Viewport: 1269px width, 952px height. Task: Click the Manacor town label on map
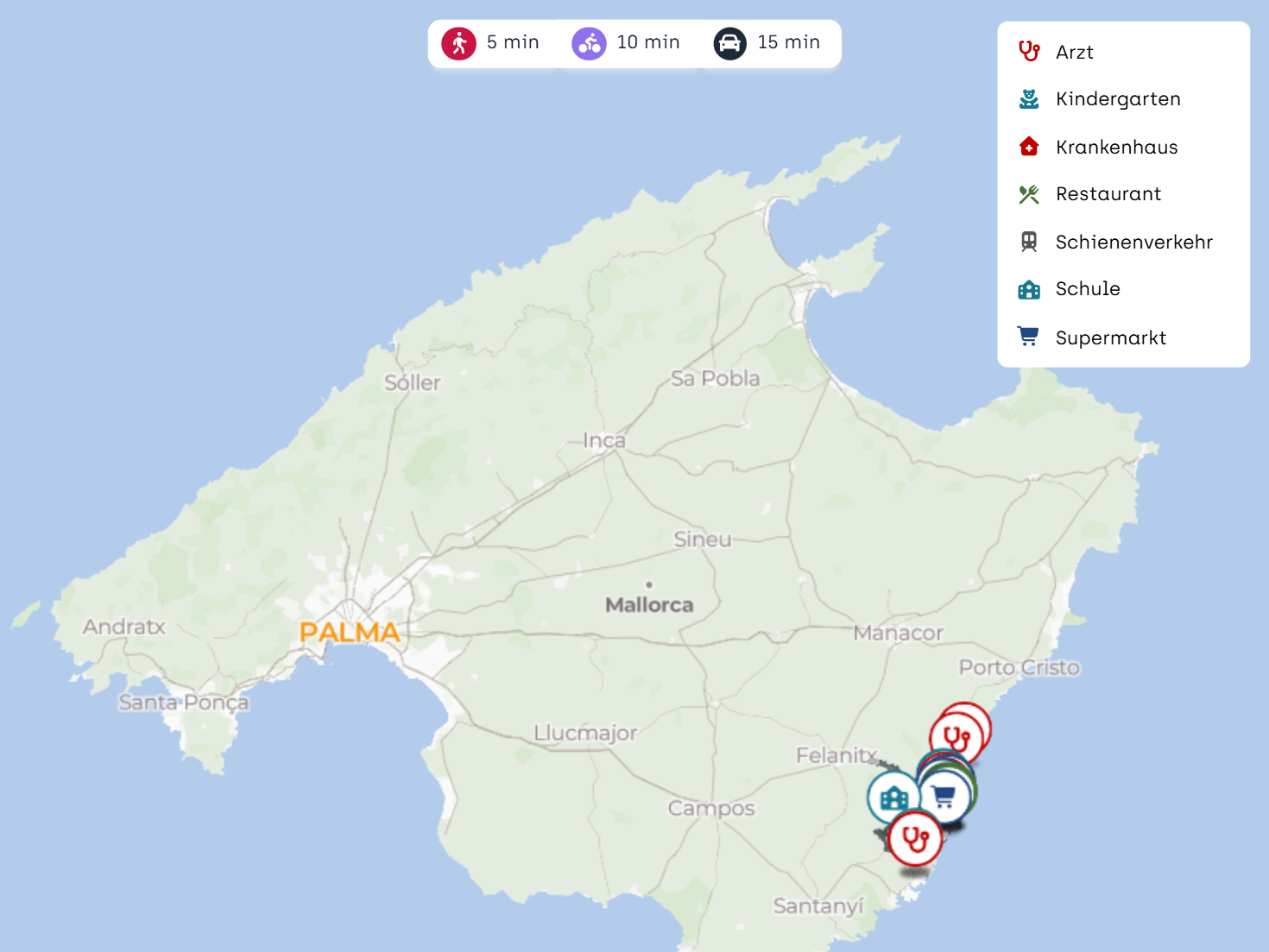click(898, 634)
